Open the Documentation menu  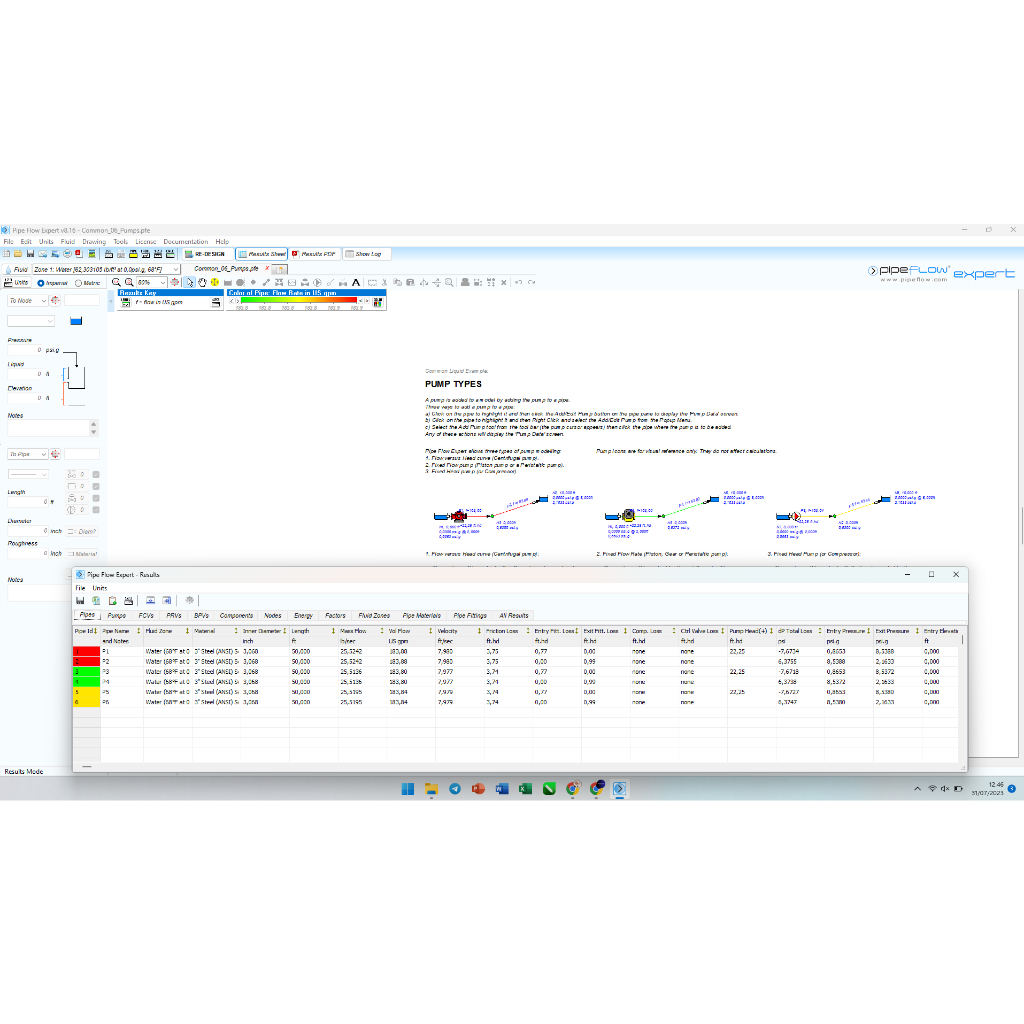click(x=185, y=242)
